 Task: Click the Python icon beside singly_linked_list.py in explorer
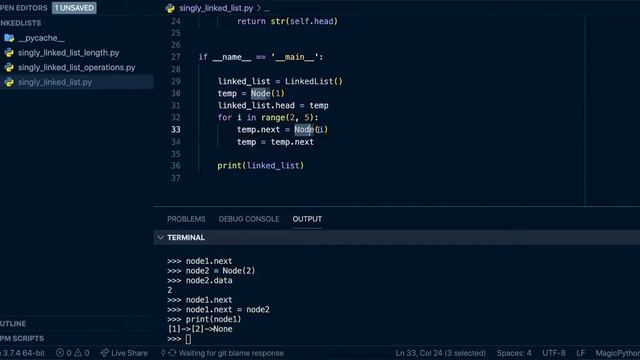point(9,82)
